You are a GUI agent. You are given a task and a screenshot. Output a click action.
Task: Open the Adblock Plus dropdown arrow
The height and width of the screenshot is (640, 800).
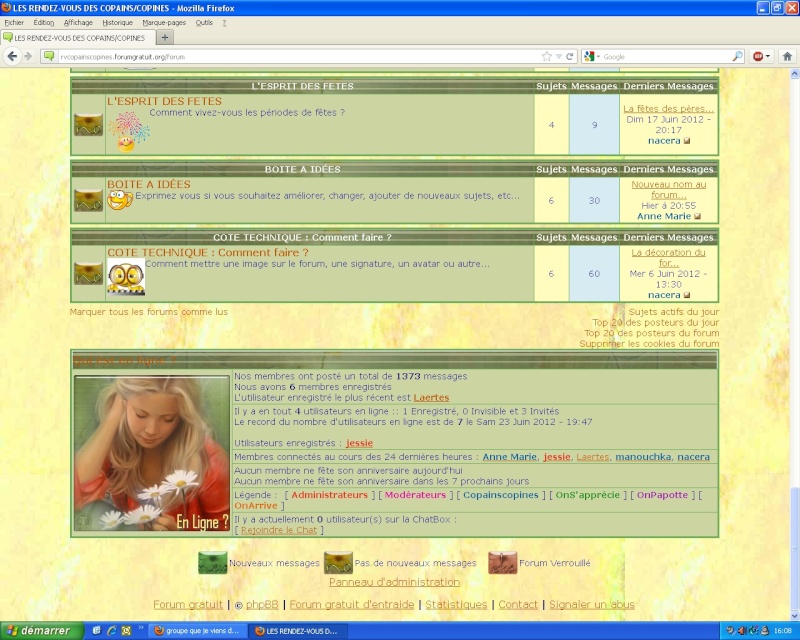pos(768,56)
